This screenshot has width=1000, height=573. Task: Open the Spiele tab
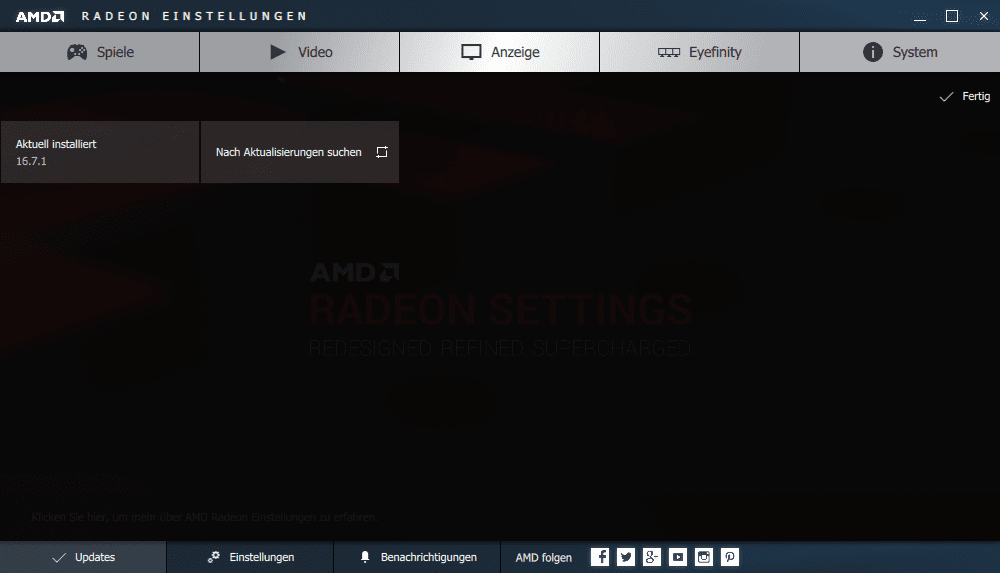point(99,52)
